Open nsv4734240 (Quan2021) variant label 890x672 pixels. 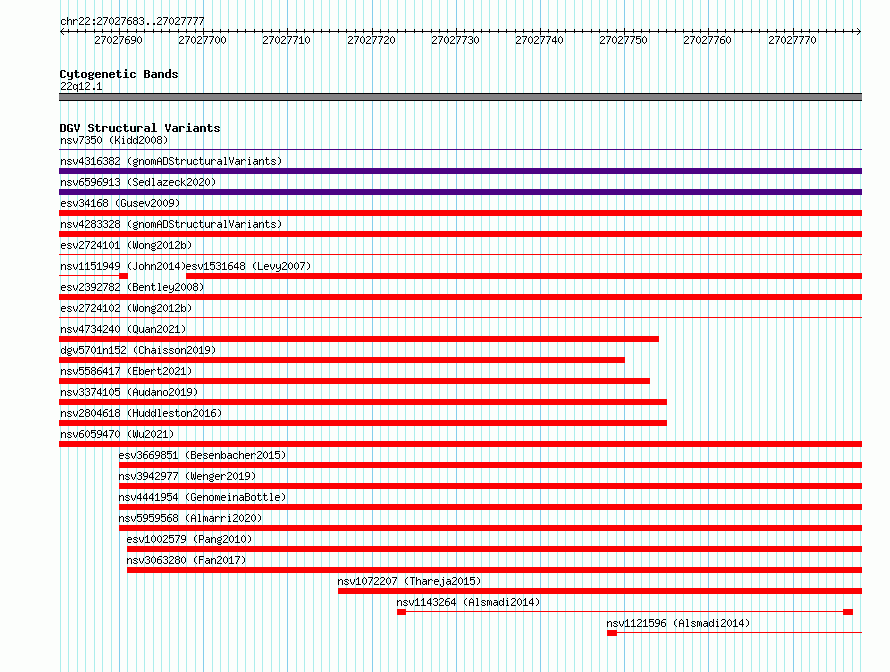(123, 329)
